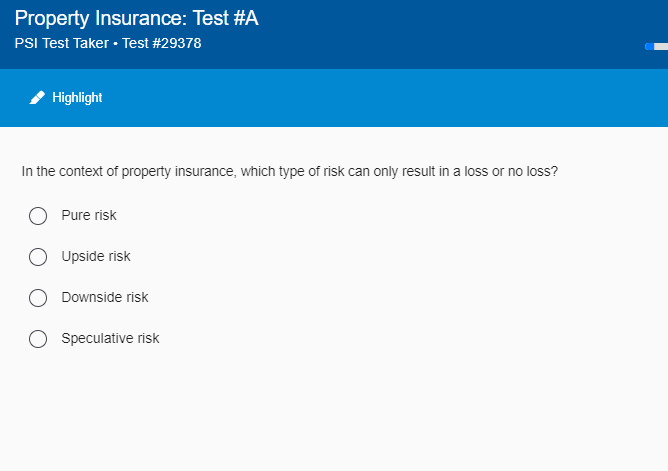Click the blue filled portion of progress bar
668x471 pixels.
(649, 46)
